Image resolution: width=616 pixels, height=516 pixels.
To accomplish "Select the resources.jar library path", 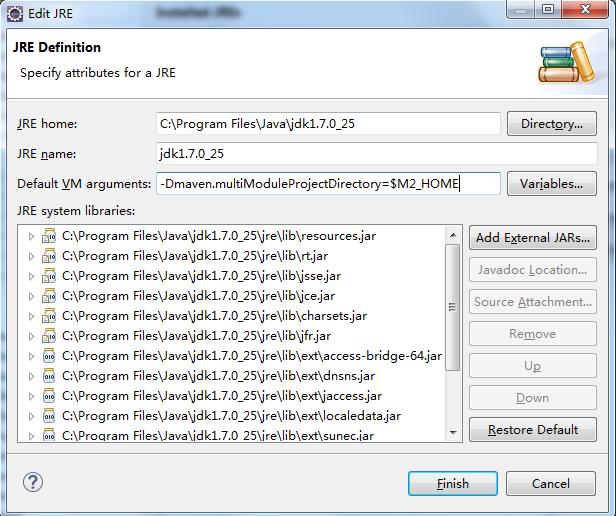I will 219,236.
